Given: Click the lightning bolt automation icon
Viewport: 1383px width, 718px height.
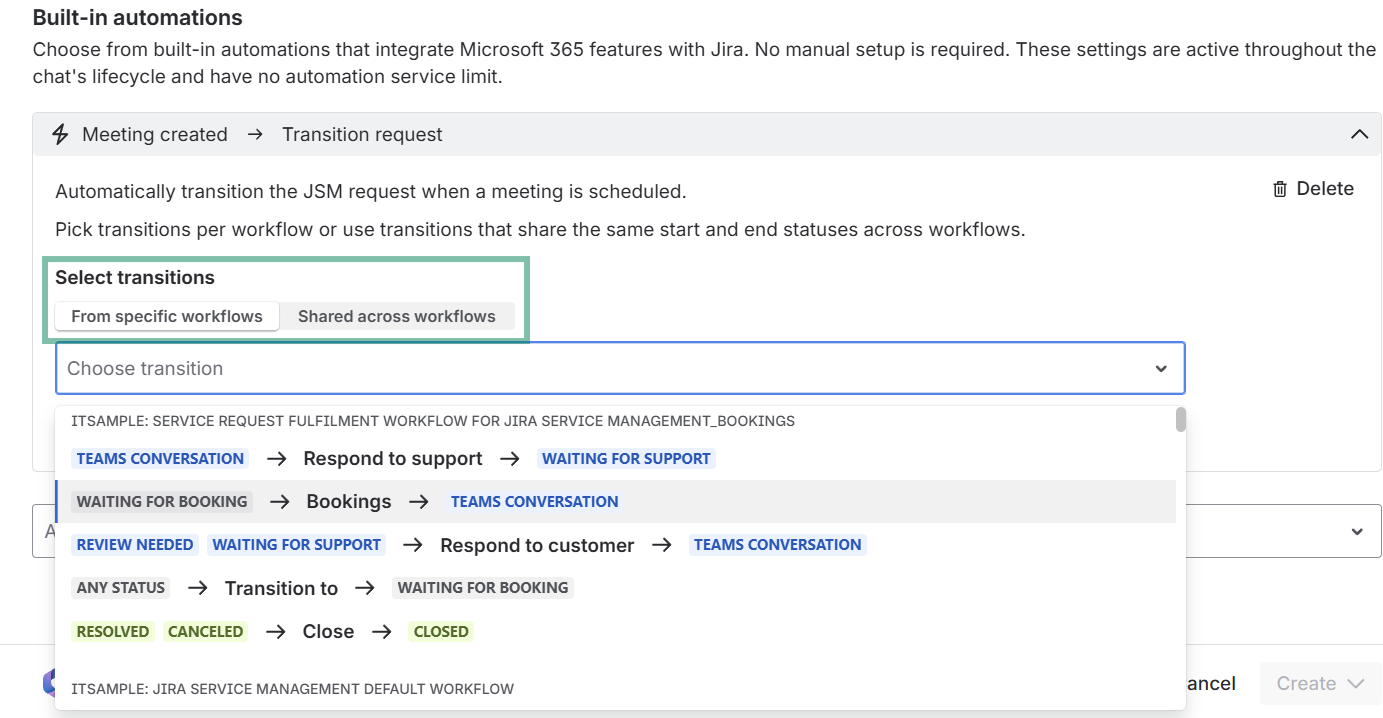Looking at the screenshot, I should (x=60, y=134).
